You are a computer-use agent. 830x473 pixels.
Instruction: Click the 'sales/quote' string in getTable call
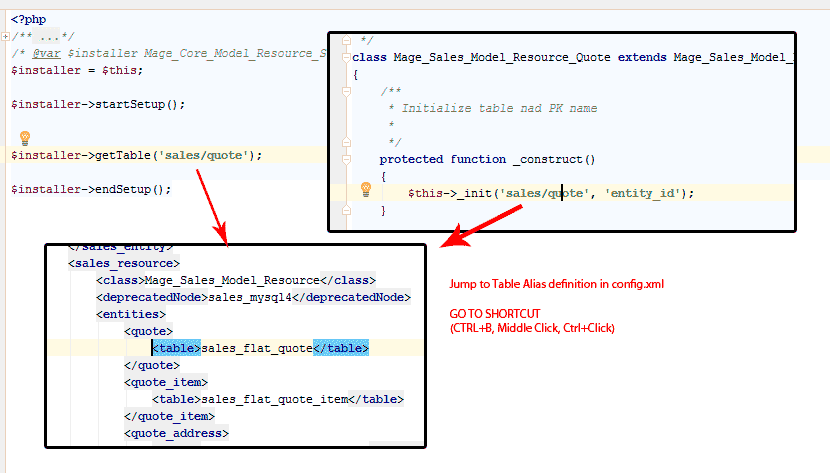tap(204, 156)
